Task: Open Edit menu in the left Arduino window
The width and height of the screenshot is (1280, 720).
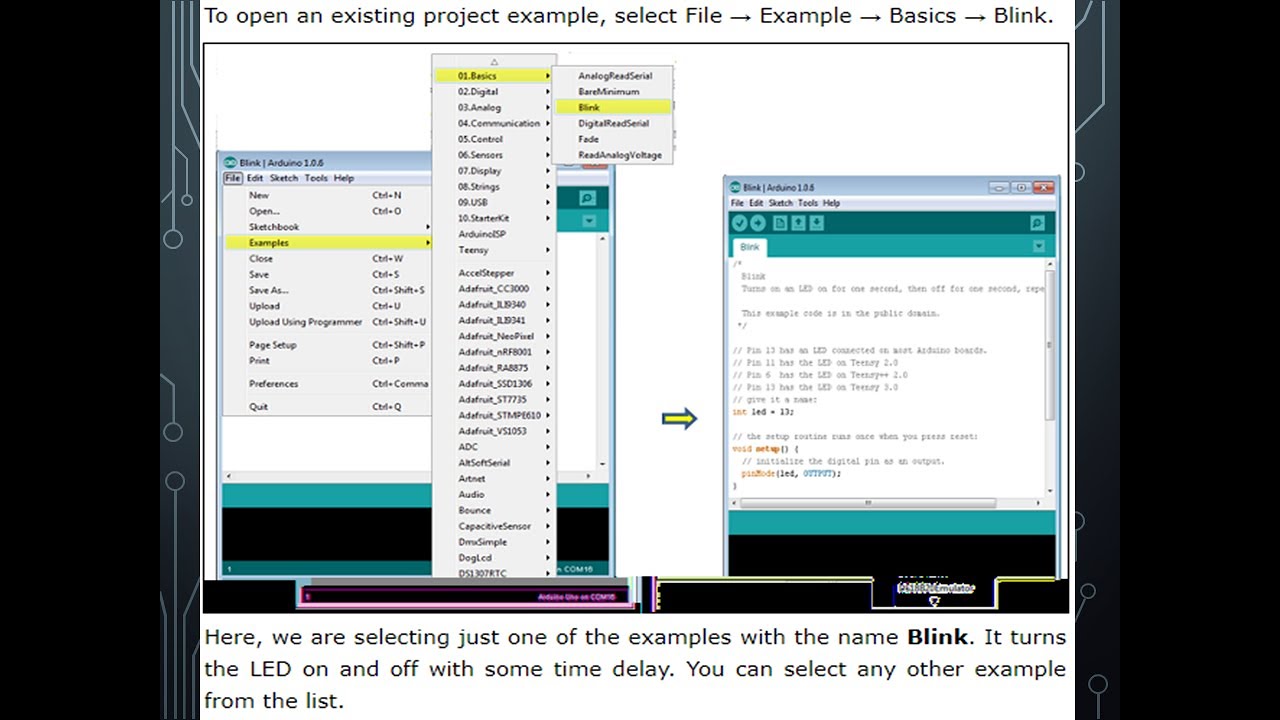Action: pos(255,178)
